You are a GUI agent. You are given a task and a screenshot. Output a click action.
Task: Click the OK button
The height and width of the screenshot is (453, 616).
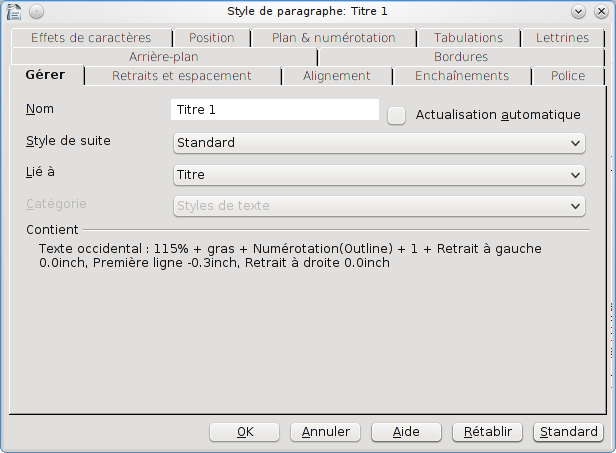245,432
